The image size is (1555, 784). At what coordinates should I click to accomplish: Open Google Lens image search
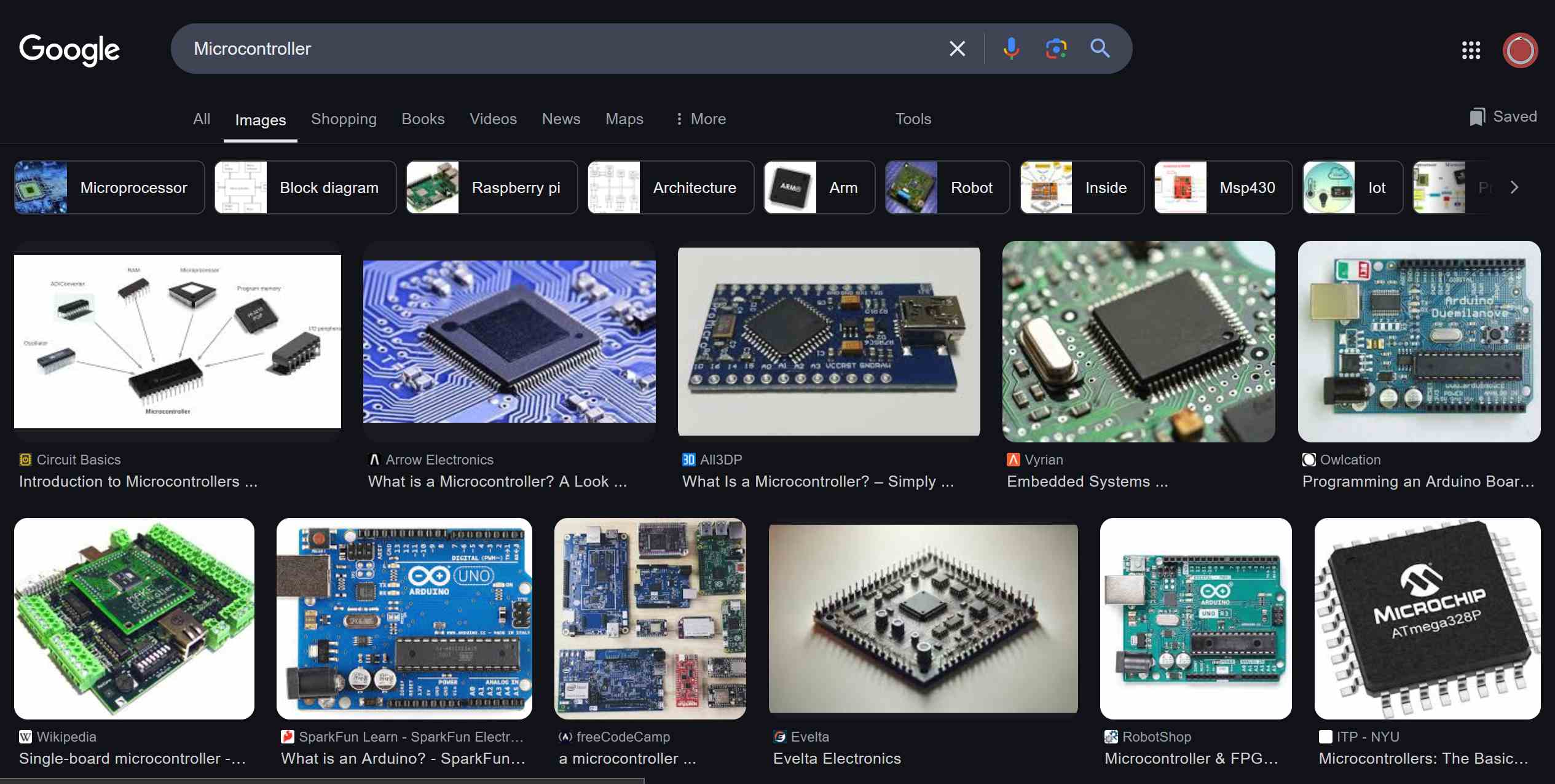pos(1056,49)
